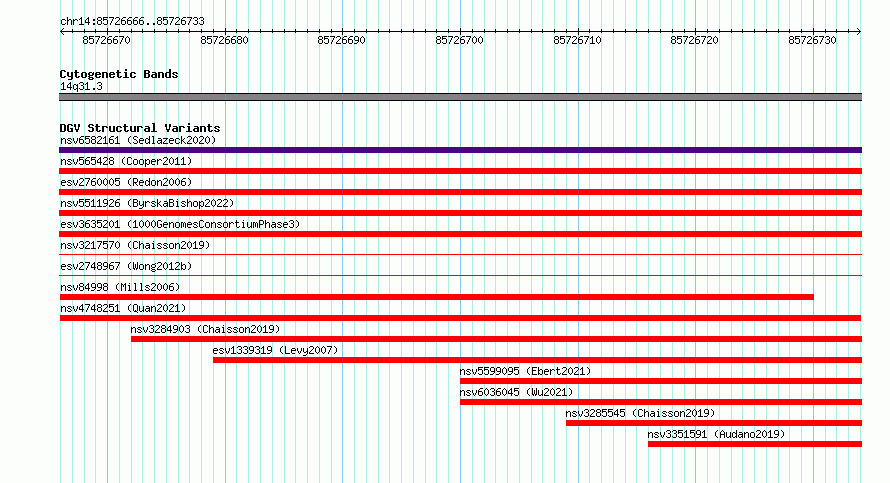Click ruler position 85726670
The height and width of the screenshot is (483, 890).
[106, 40]
